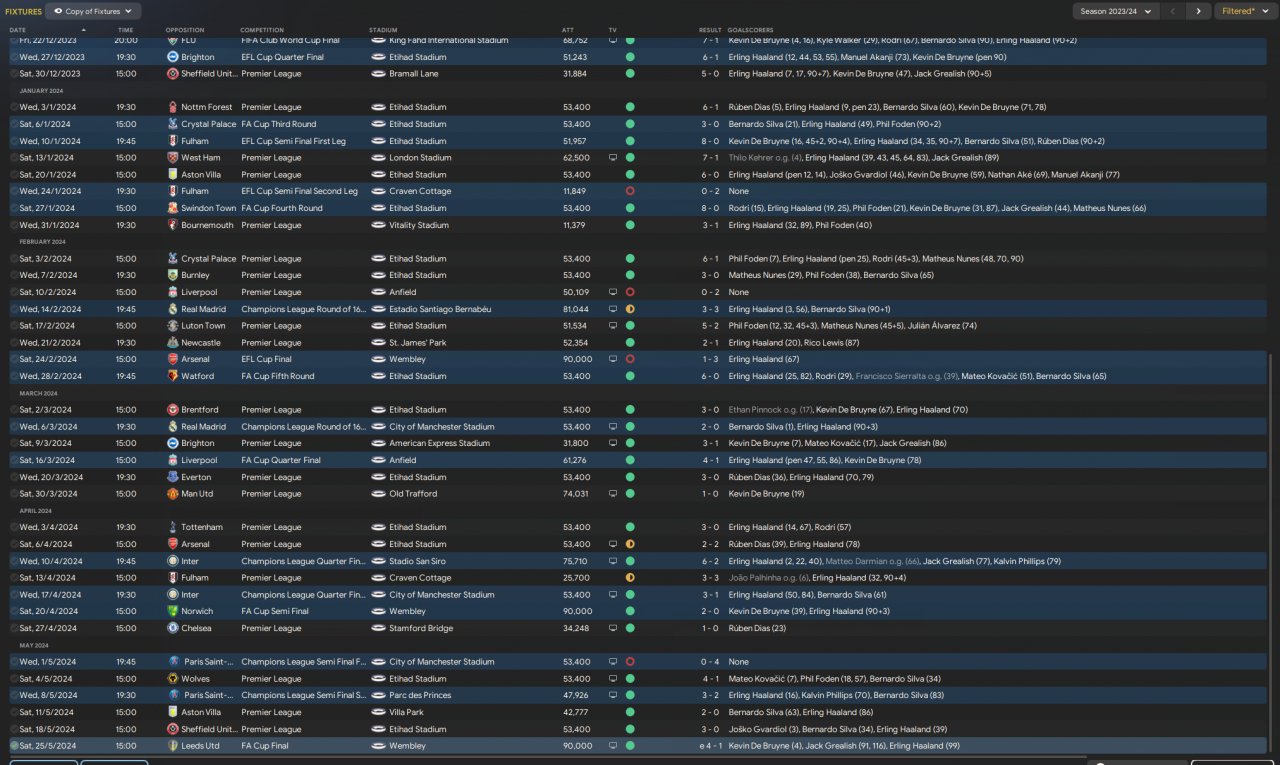
Task: Click the Nottm Forest club badge
Action: (x=173, y=107)
